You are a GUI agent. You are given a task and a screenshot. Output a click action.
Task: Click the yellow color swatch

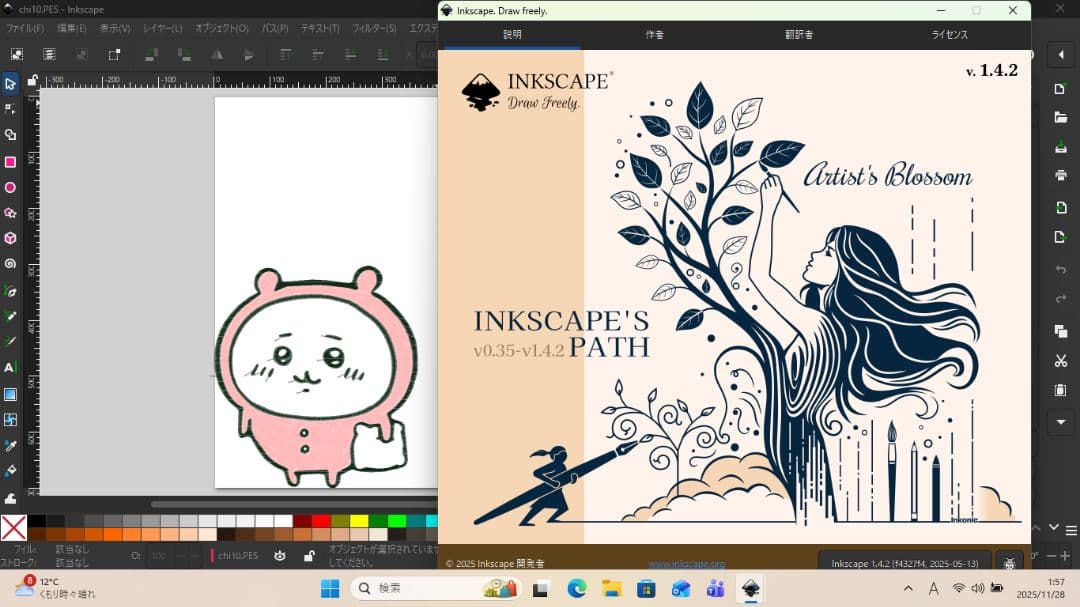[x=359, y=521]
